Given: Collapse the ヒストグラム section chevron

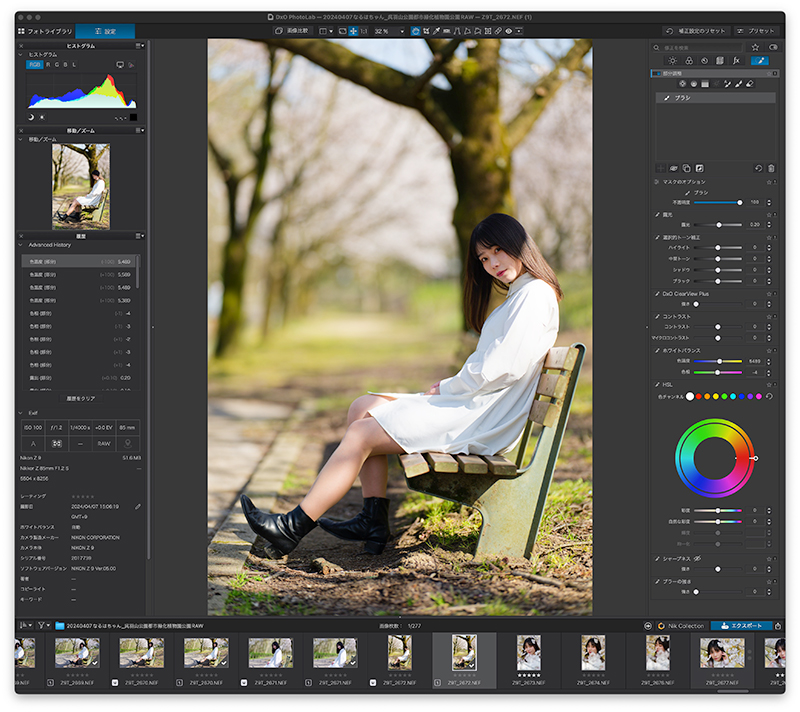Looking at the screenshot, I should (x=20, y=54).
